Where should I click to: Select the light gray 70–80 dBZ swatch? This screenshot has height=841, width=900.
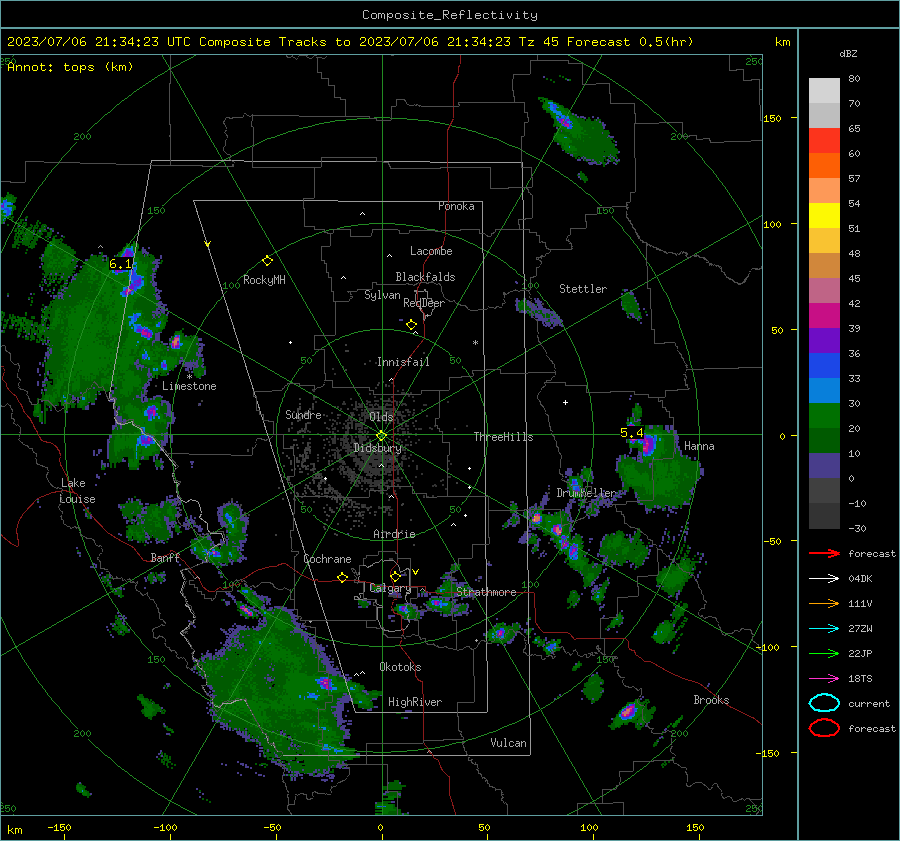824,91
